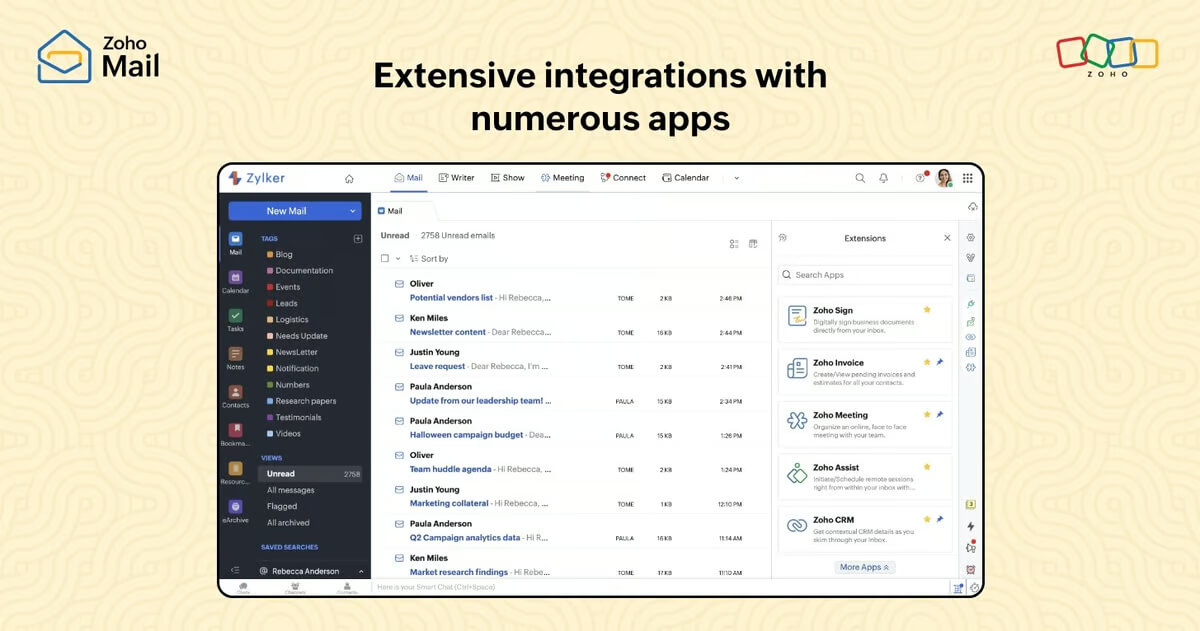Compose with the New Mail button
Screen dimensions: 1200x631
286,211
